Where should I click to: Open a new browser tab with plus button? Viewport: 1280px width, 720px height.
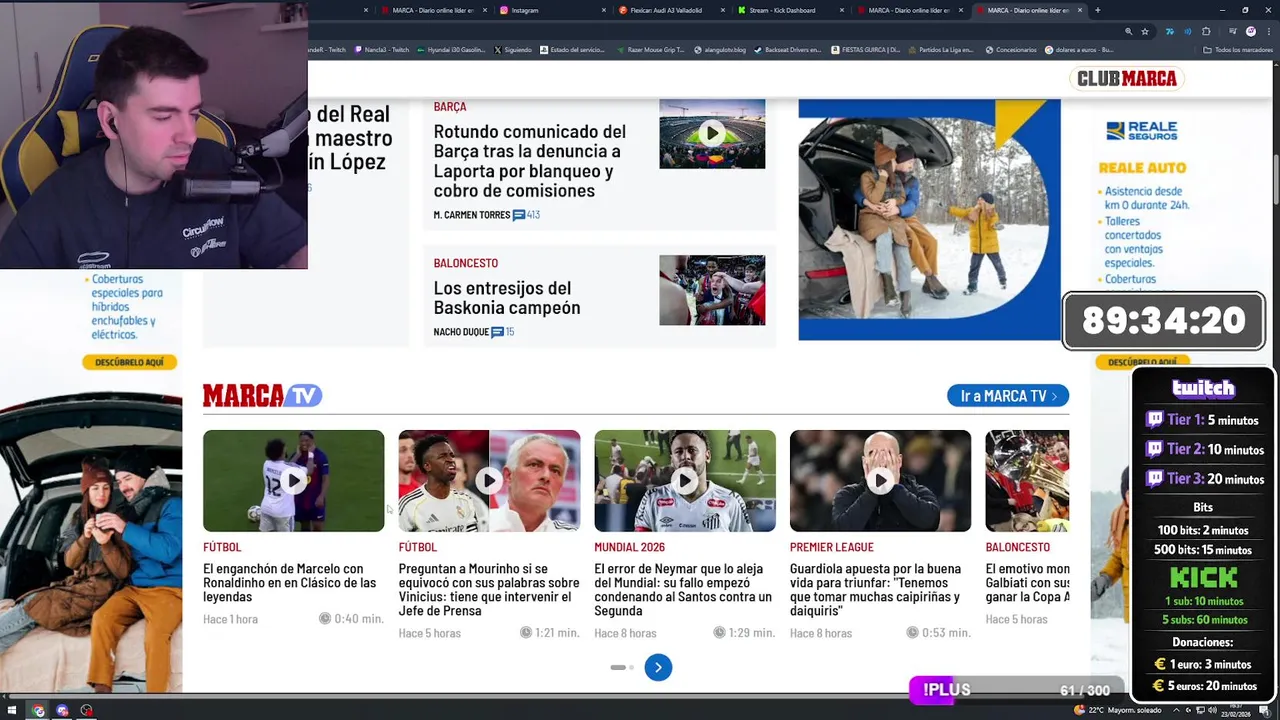[1097, 10]
